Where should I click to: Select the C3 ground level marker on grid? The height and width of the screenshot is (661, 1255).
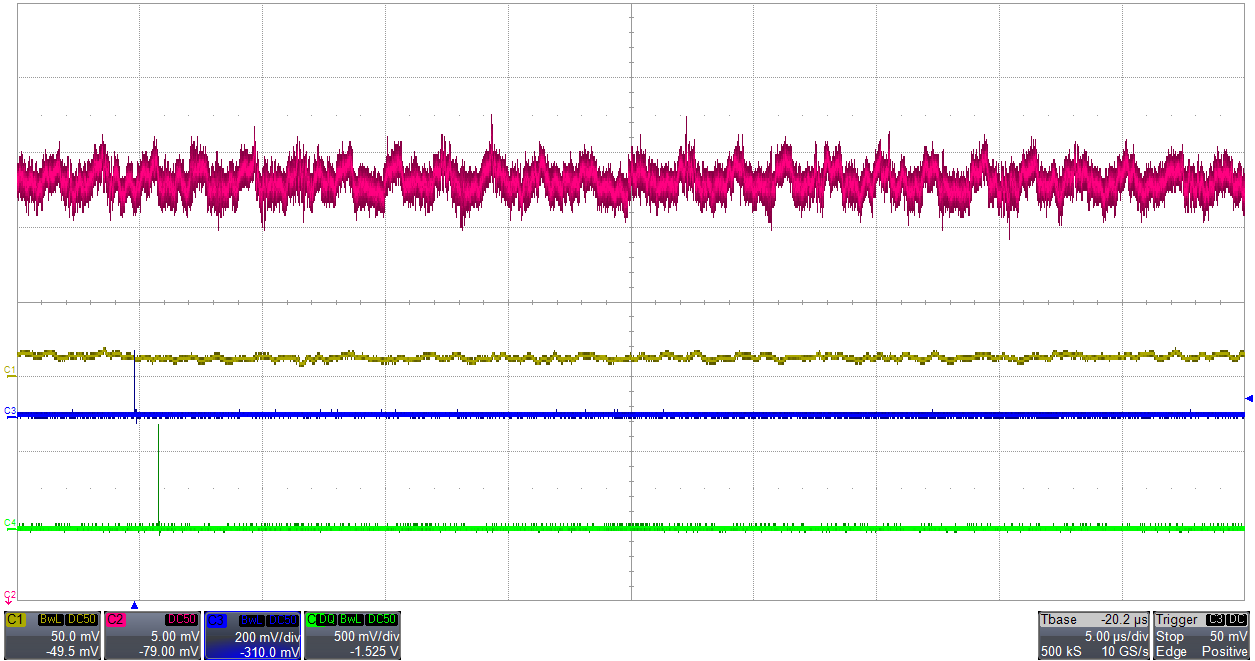[10, 411]
